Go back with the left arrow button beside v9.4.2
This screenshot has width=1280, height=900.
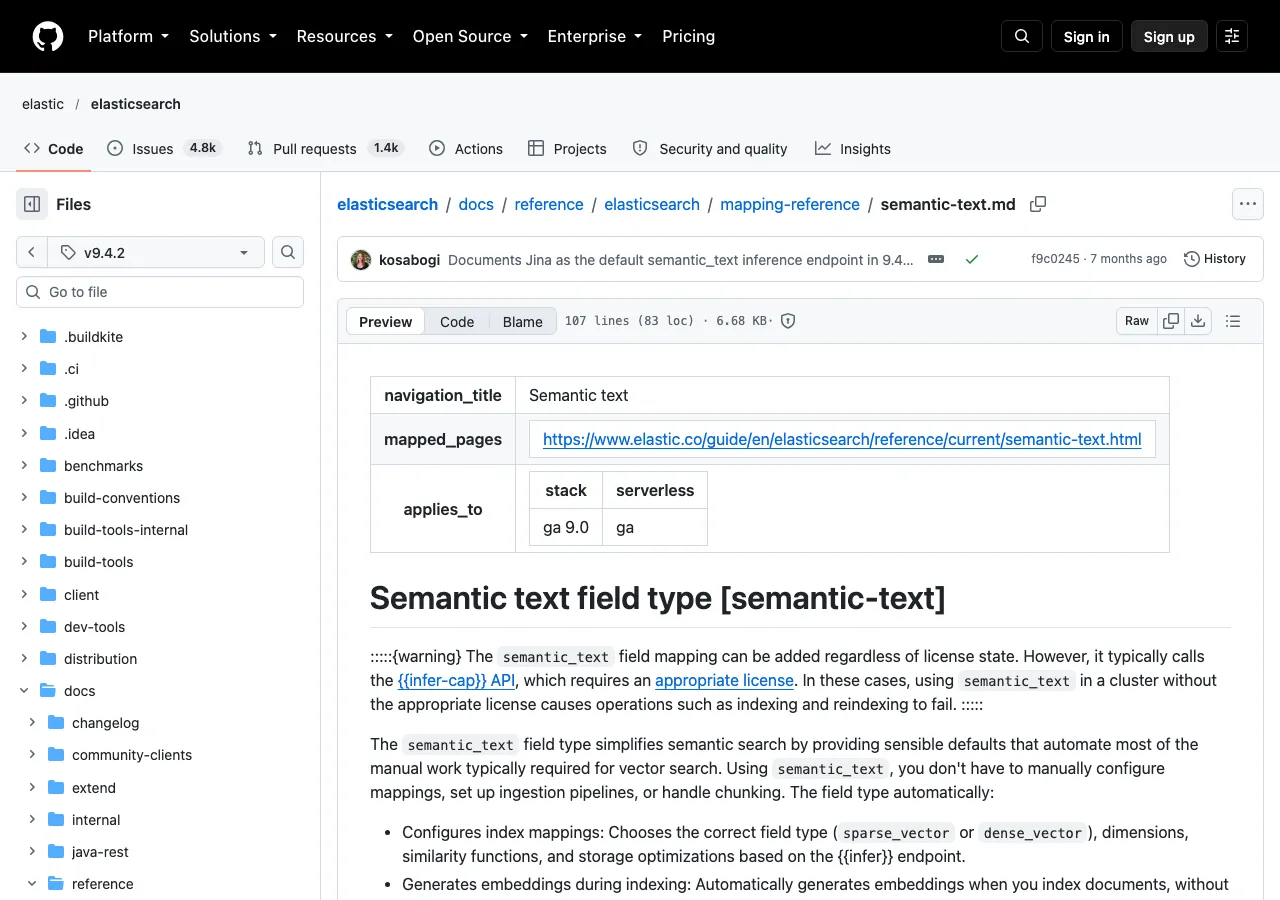(32, 253)
